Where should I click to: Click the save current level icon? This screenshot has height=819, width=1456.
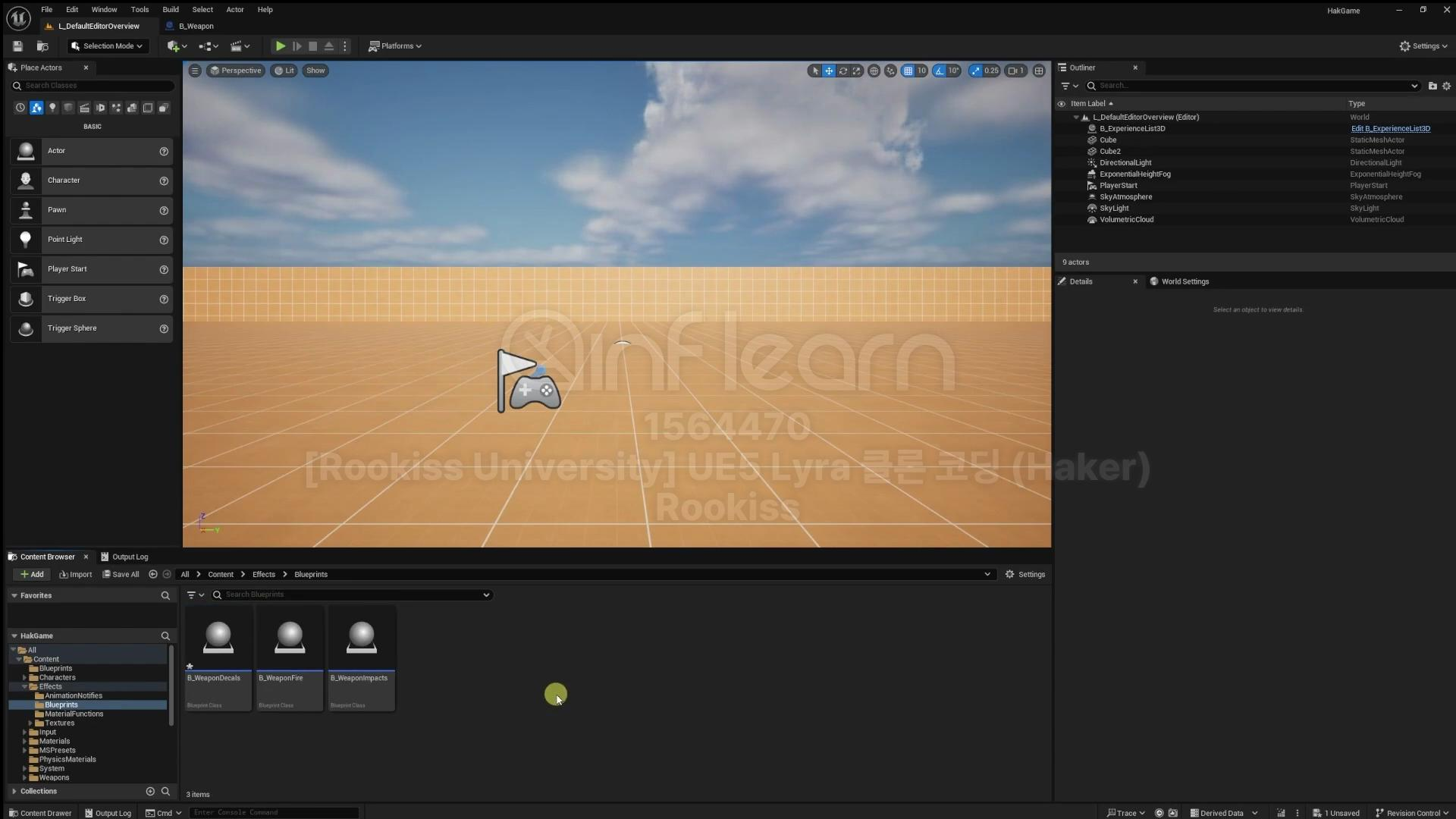(x=17, y=46)
